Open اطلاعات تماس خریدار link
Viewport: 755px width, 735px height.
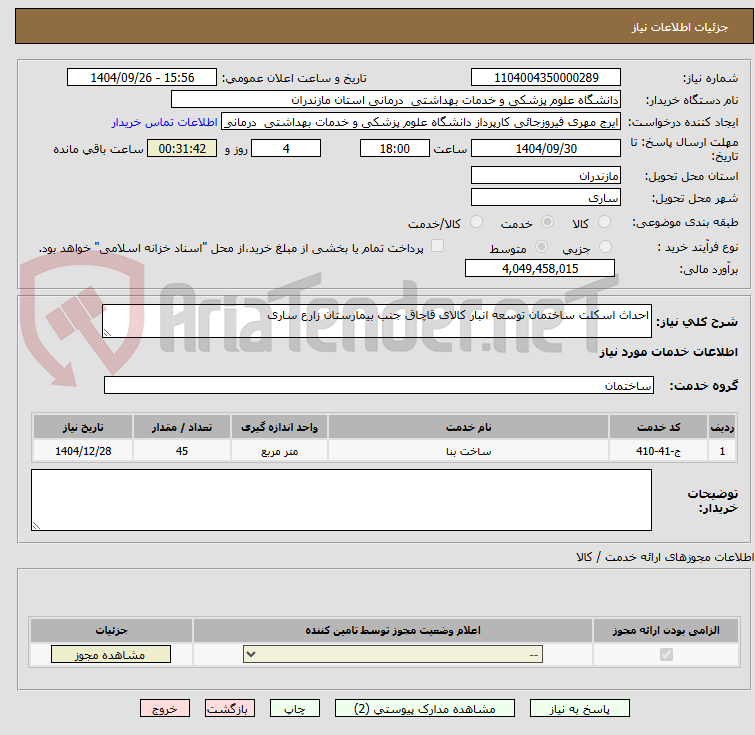point(165,122)
